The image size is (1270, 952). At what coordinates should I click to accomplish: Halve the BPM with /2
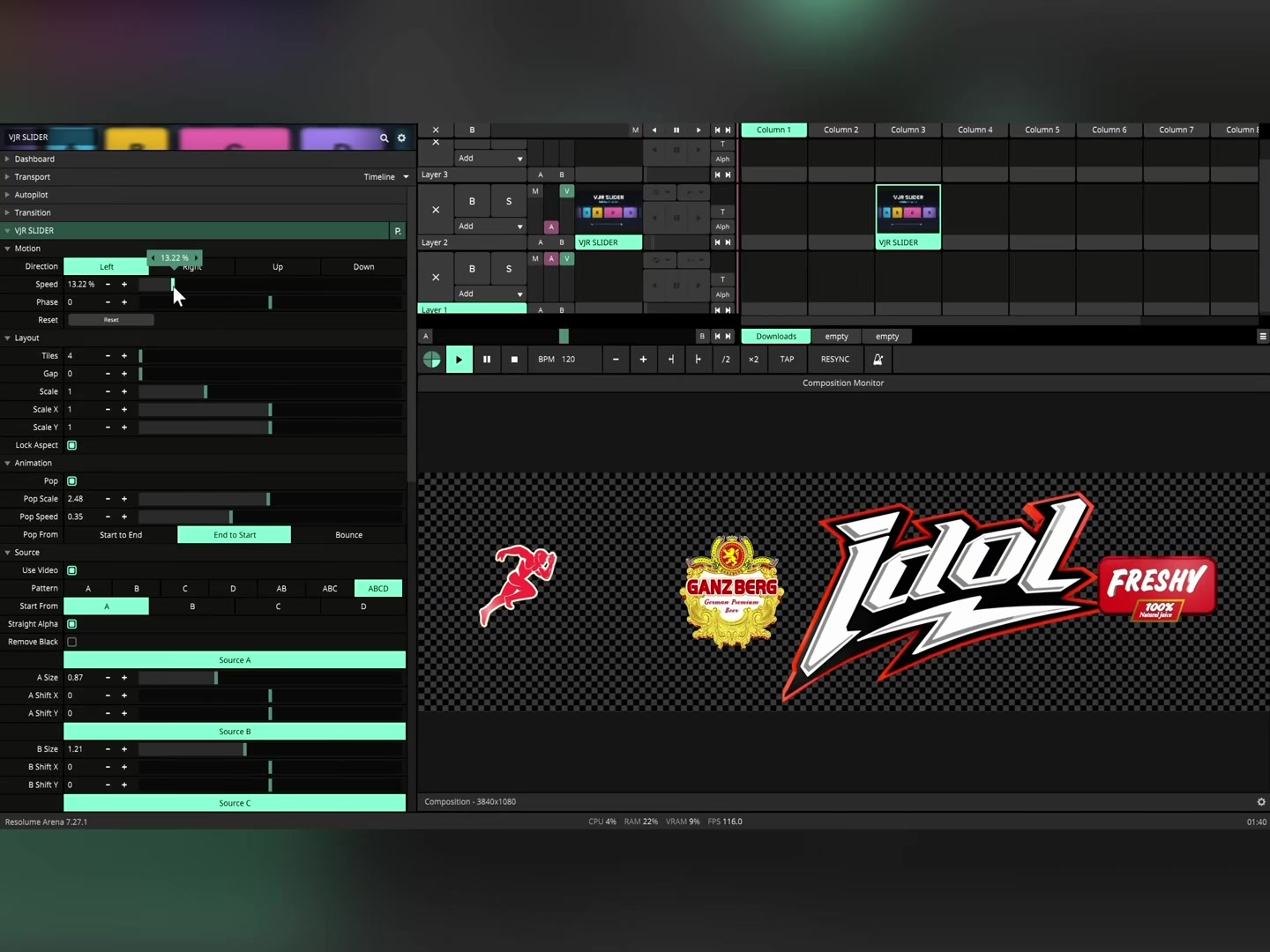tap(726, 360)
